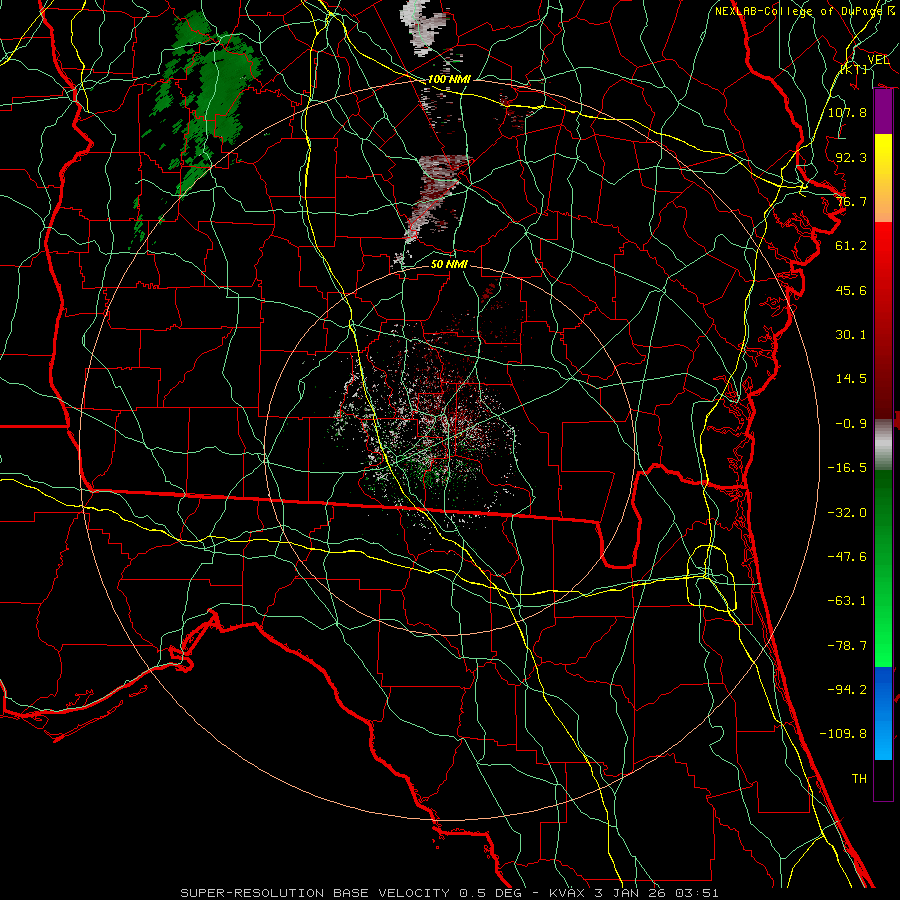Click the -63.1 legend value

pyautogui.click(x=847, y=601)
